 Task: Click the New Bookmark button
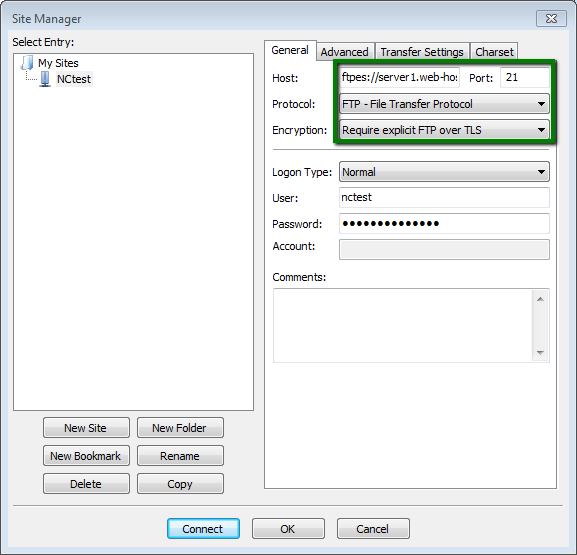86,456
